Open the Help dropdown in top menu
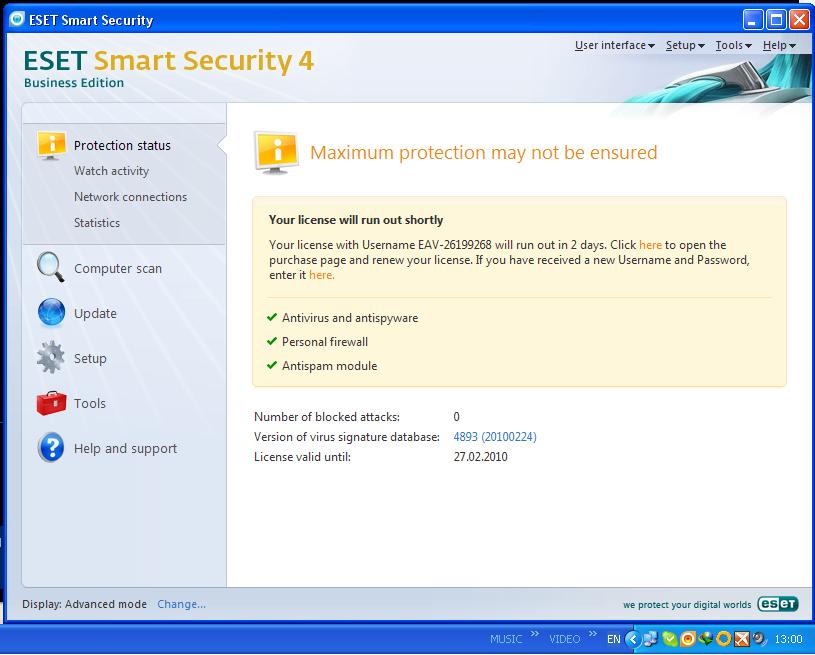The width and height of the screenshot is (815, 655). (x=779, y=45)
